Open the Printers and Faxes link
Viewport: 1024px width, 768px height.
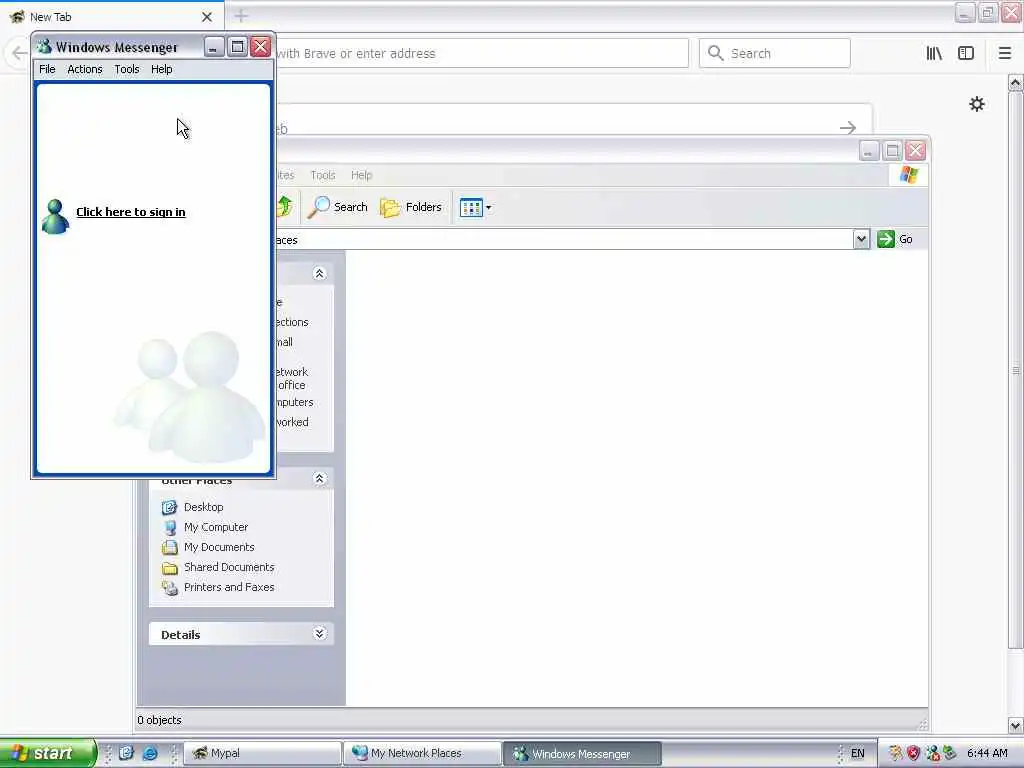point(229,588)
